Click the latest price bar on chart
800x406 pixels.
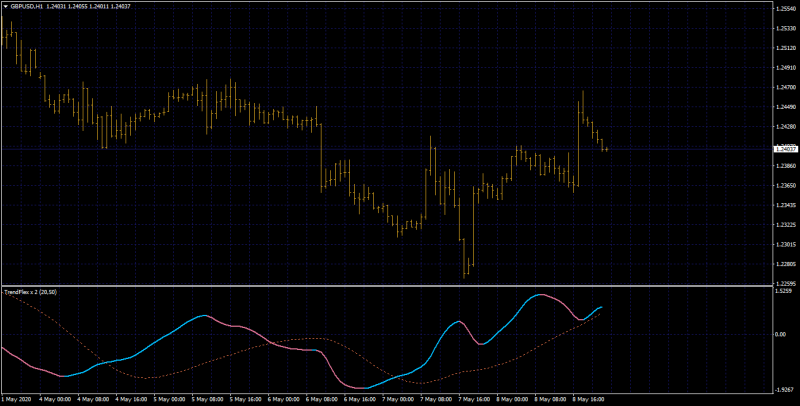(x=606, y=149)
